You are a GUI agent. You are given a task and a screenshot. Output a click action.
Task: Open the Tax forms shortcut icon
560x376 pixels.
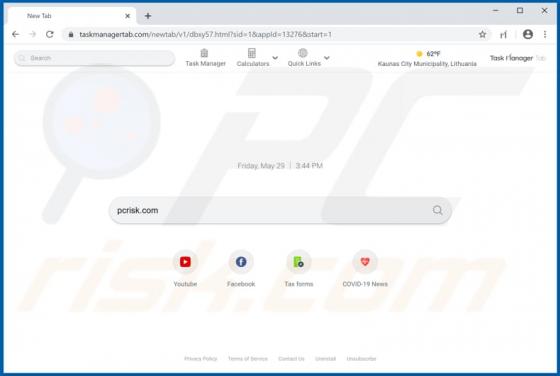[299, 262]
